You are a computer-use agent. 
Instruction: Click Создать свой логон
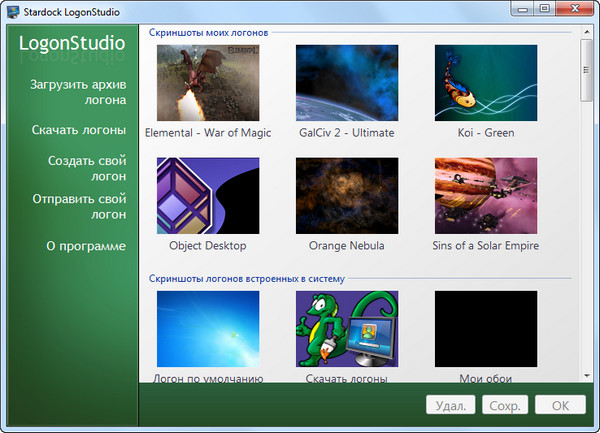[x=87, y=168]
